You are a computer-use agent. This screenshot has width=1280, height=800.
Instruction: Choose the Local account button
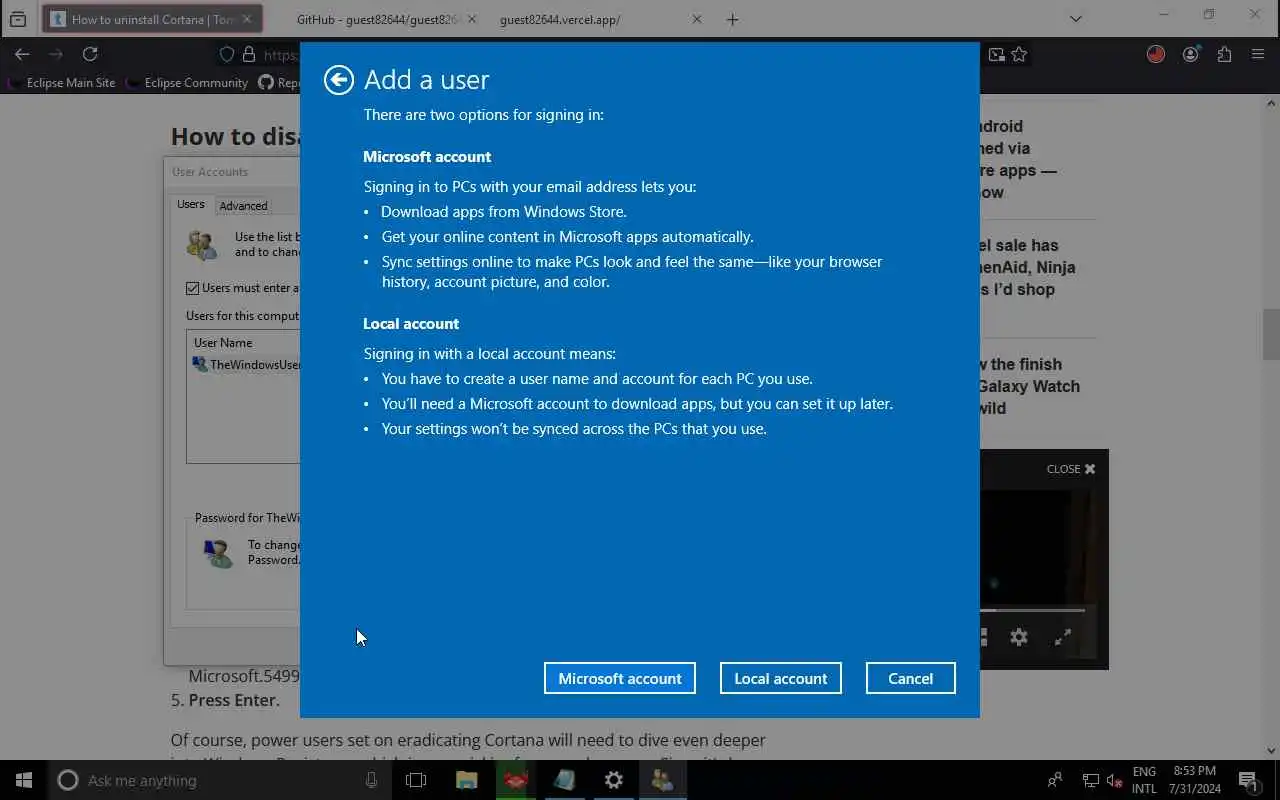point(781,678)
